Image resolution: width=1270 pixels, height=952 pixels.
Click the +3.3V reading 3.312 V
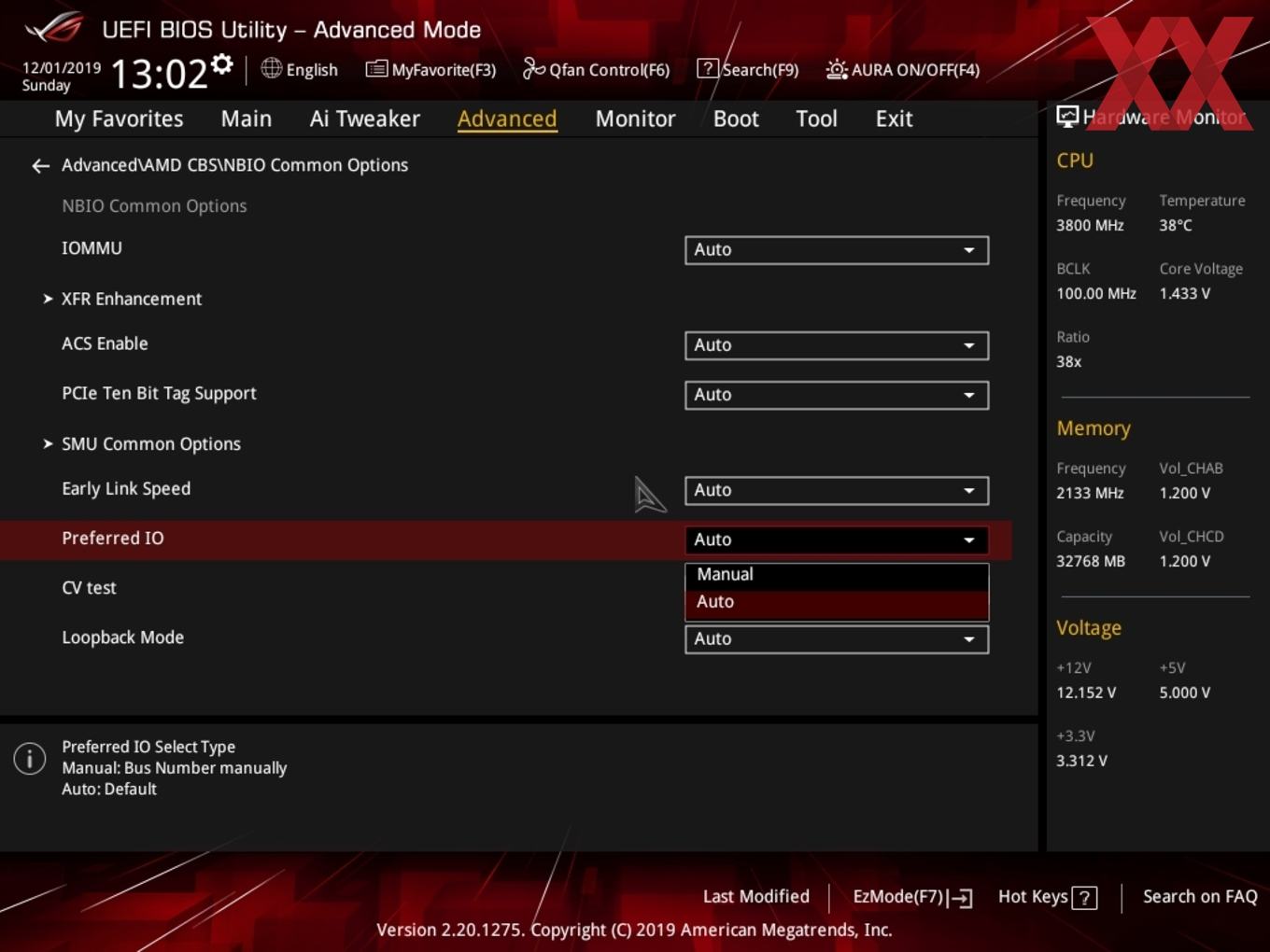tap(1081, 761)
